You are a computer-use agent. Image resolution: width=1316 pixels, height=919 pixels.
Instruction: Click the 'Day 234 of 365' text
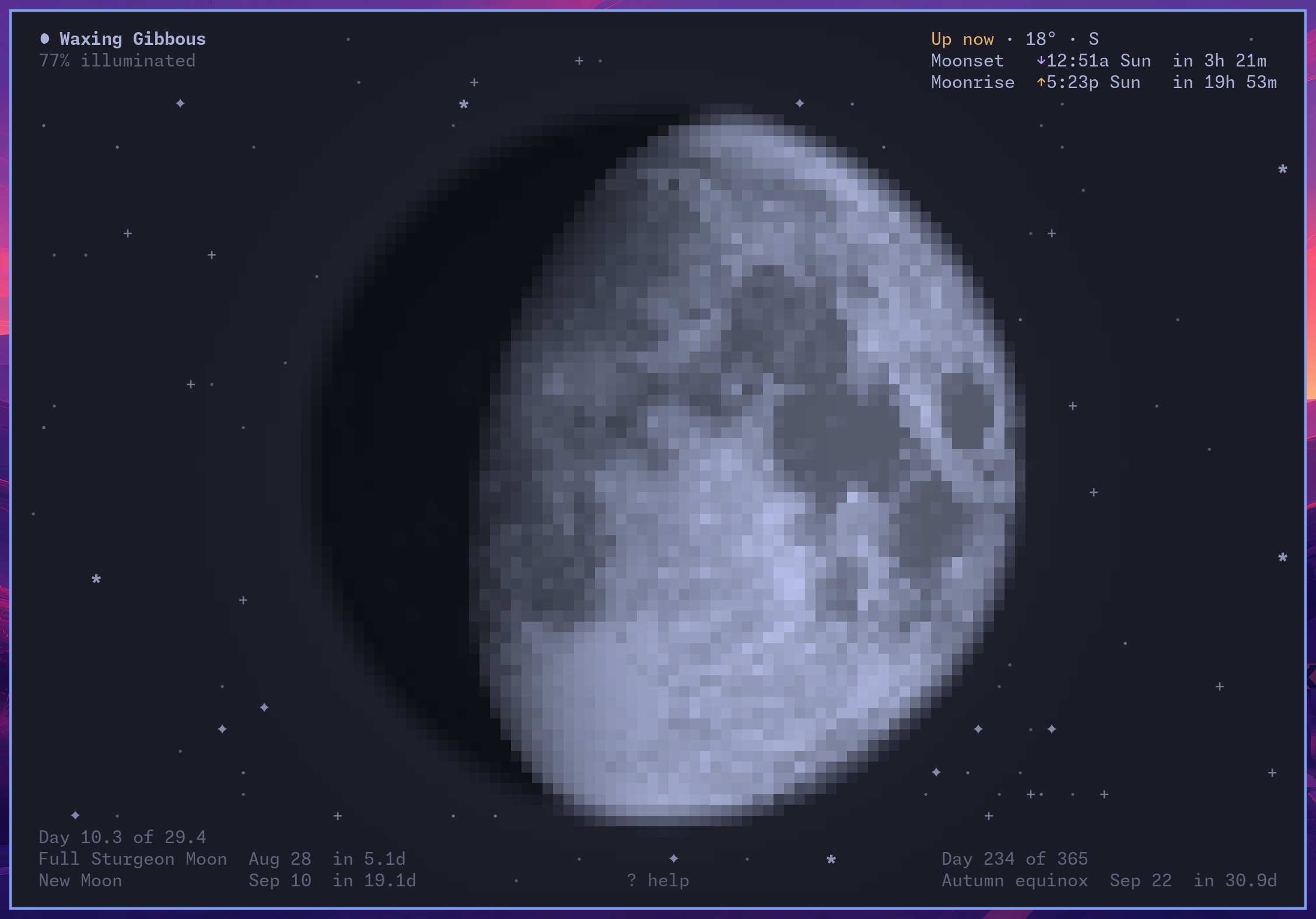(1015, 859)
